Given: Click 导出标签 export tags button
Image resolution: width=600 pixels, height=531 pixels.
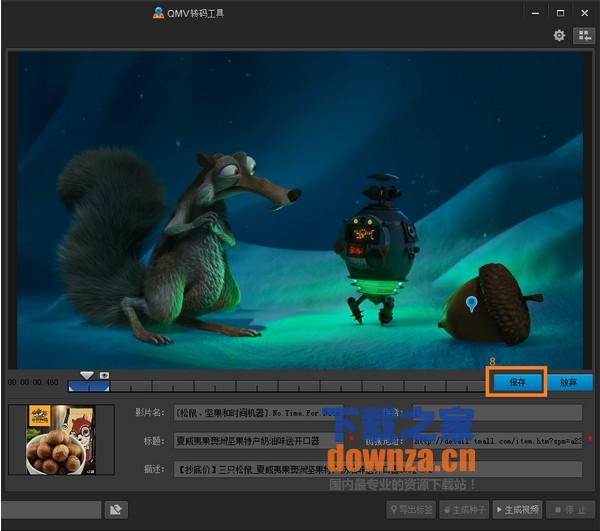Looking at the screenshot, I should [x=411, y=510].
